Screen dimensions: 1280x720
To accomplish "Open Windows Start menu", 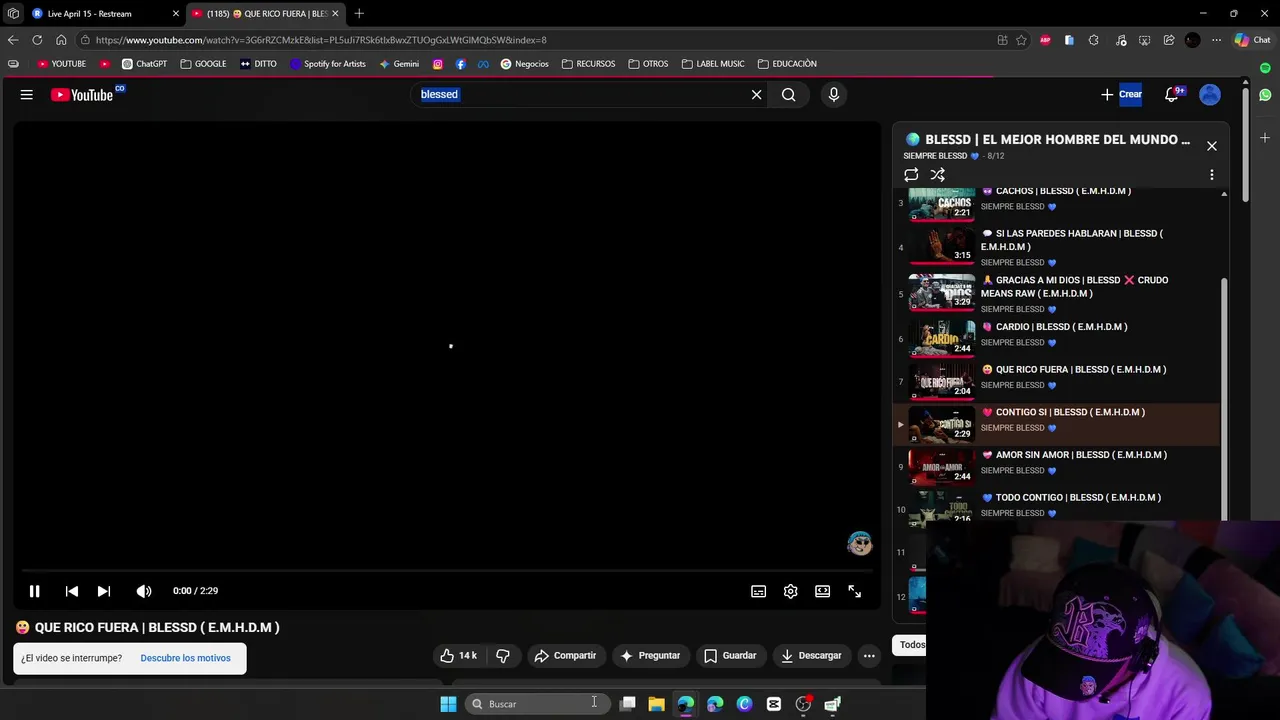I will tap(448, 704).
